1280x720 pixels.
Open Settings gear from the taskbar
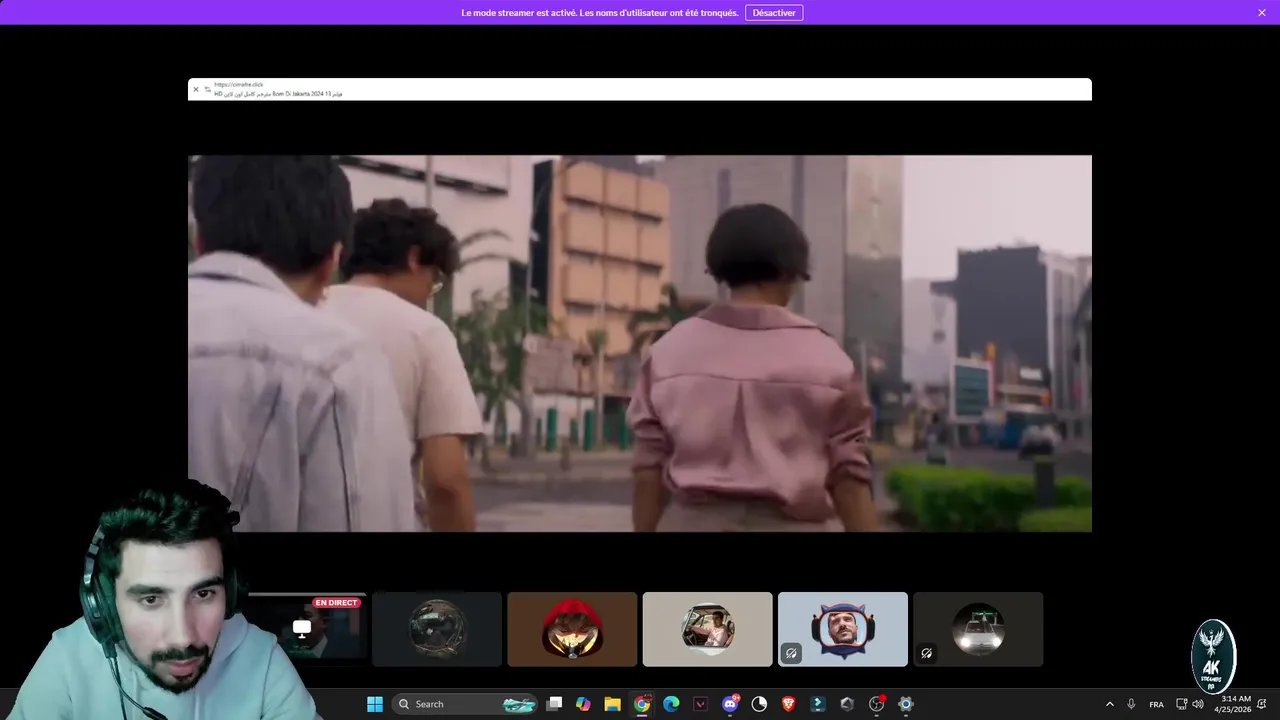pos(906,704)
